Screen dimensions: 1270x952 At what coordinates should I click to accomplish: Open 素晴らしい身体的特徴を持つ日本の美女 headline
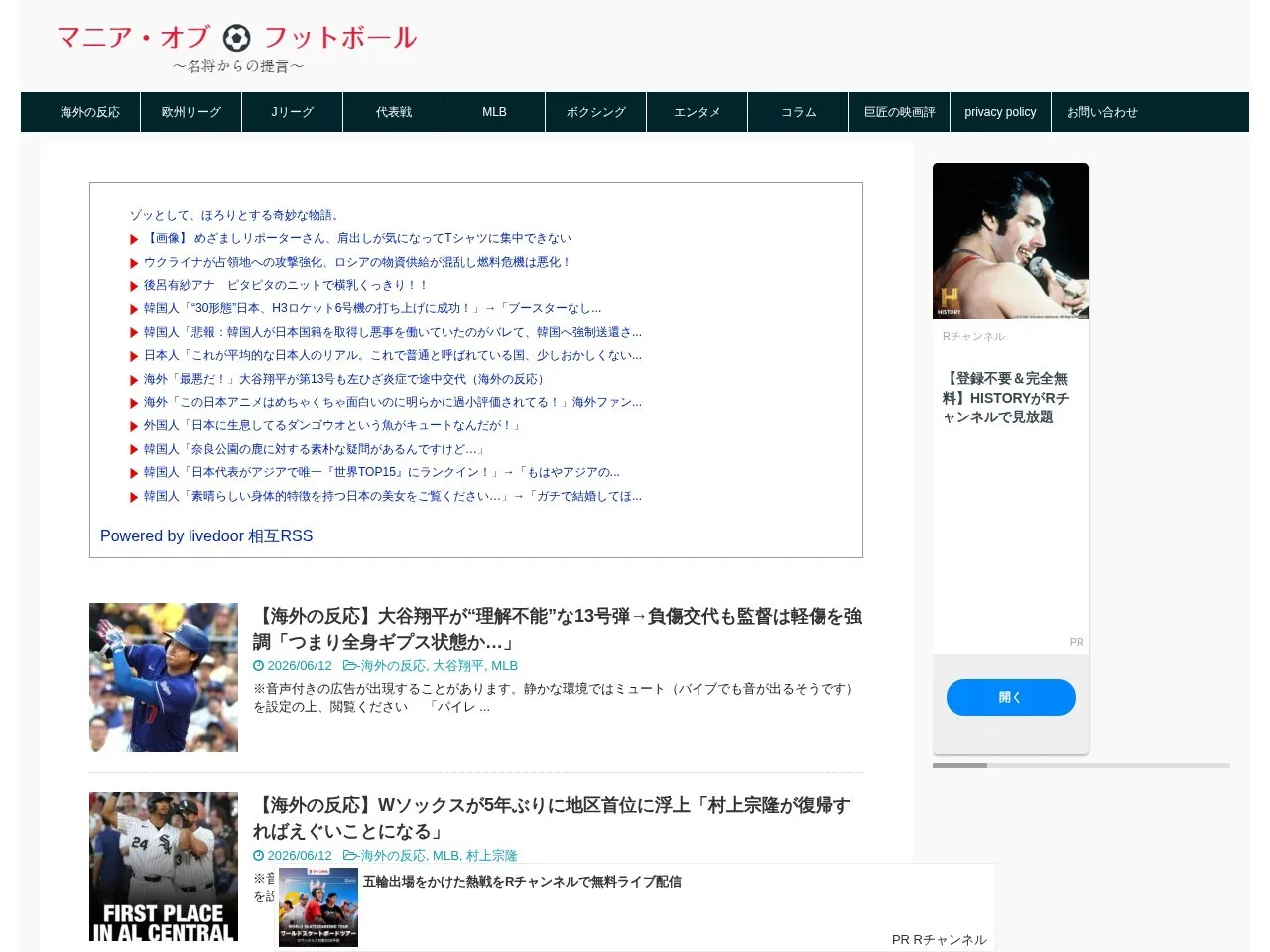coord(393,496)
